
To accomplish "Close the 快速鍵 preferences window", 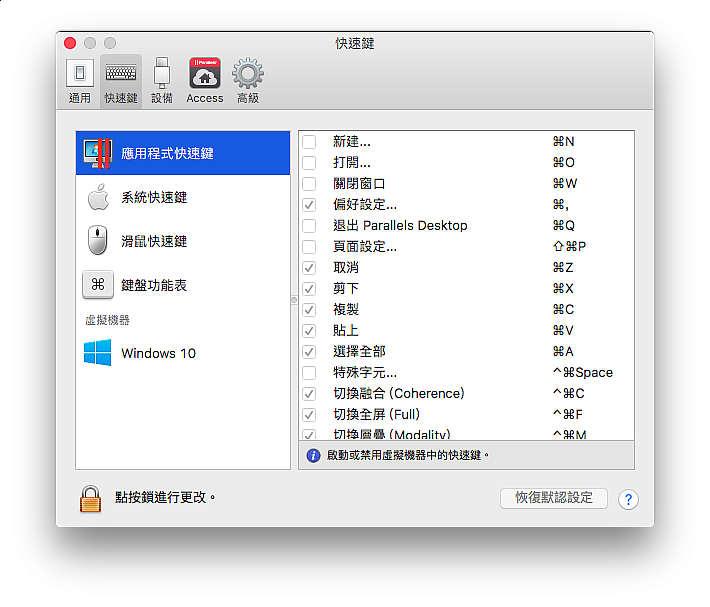I will point(70,43).
